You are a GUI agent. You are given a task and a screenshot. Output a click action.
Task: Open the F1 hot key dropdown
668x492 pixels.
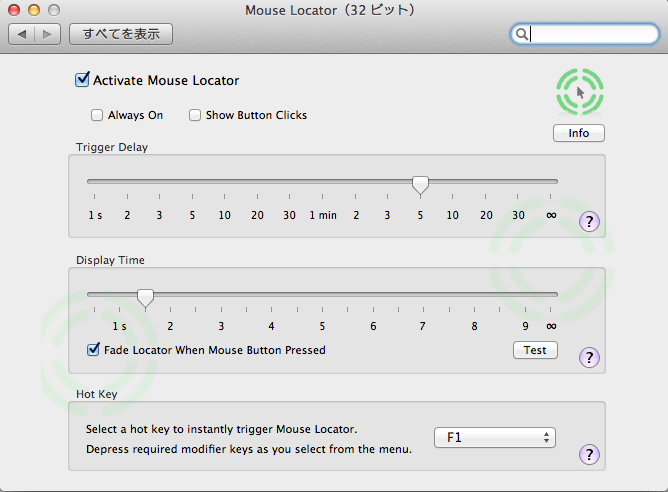click(x=495, y=437)
